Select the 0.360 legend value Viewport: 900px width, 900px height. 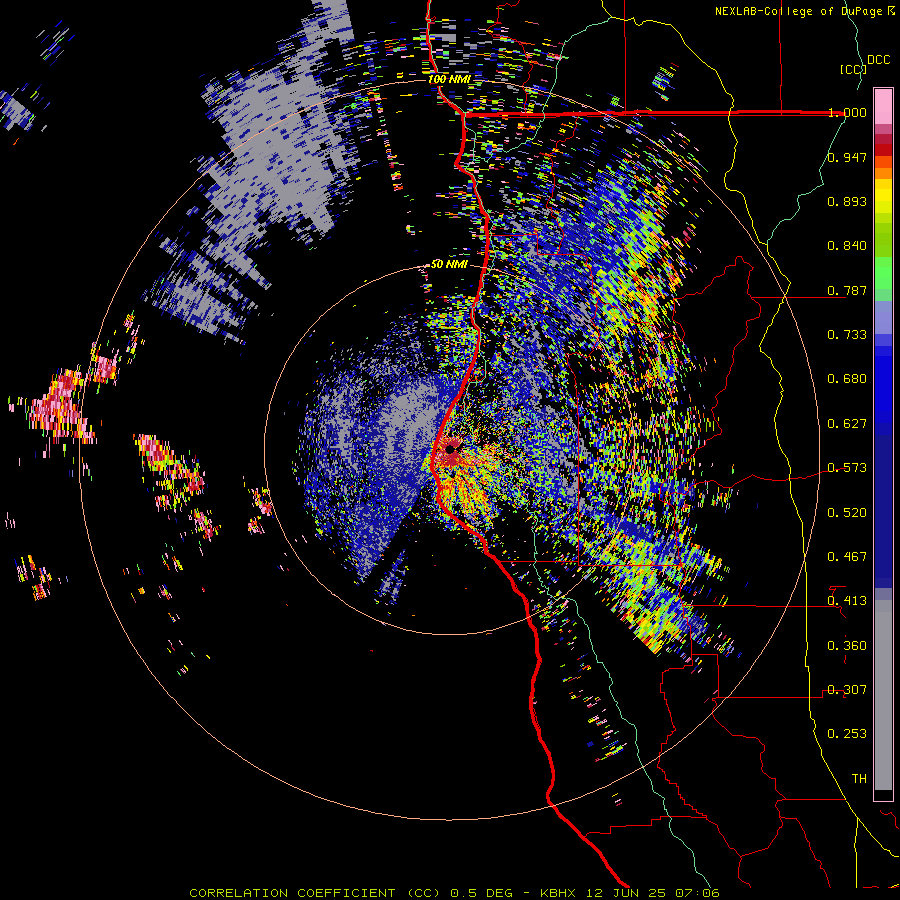point(847,646)
